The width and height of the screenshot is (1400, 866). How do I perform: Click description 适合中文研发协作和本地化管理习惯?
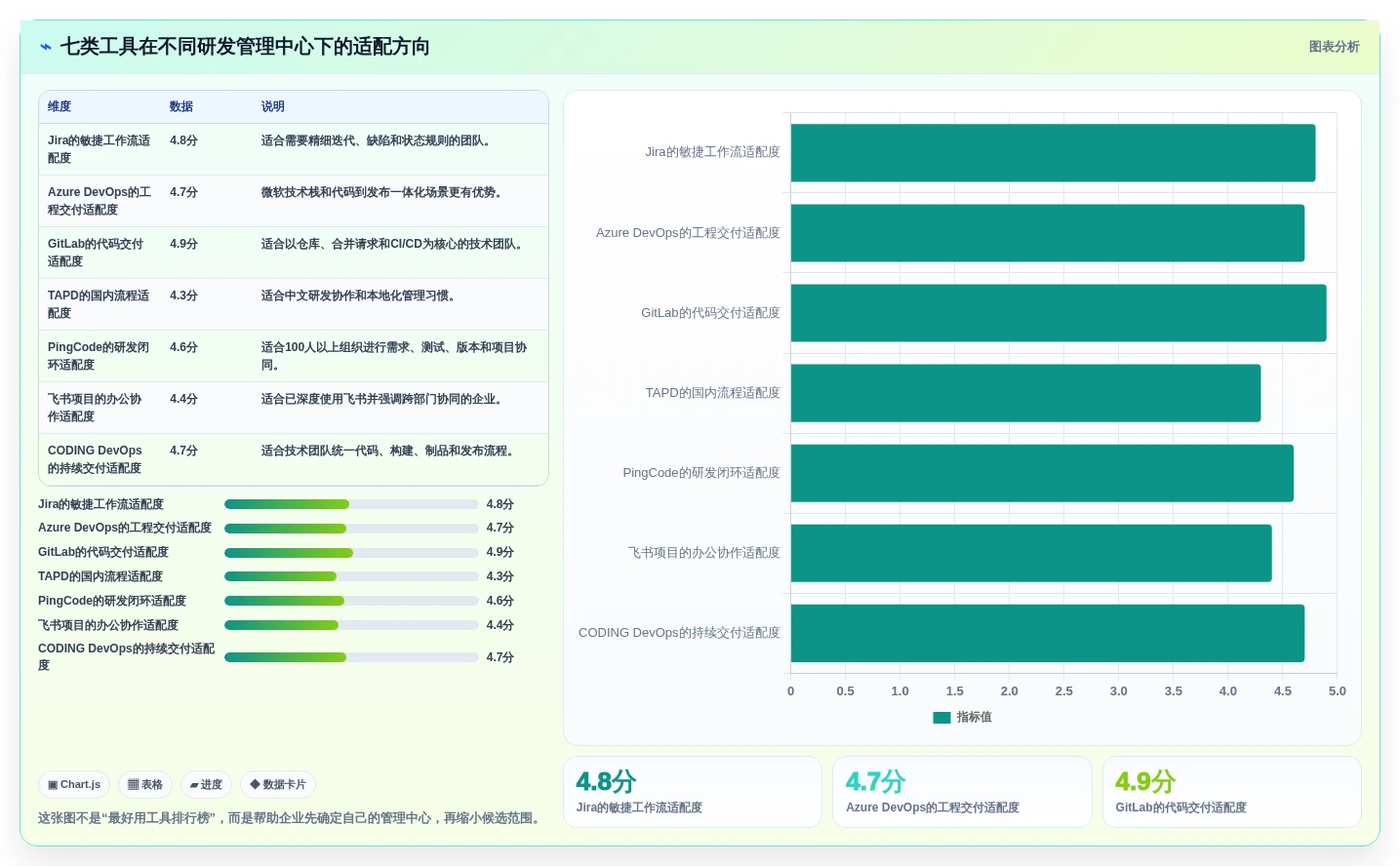358,295
